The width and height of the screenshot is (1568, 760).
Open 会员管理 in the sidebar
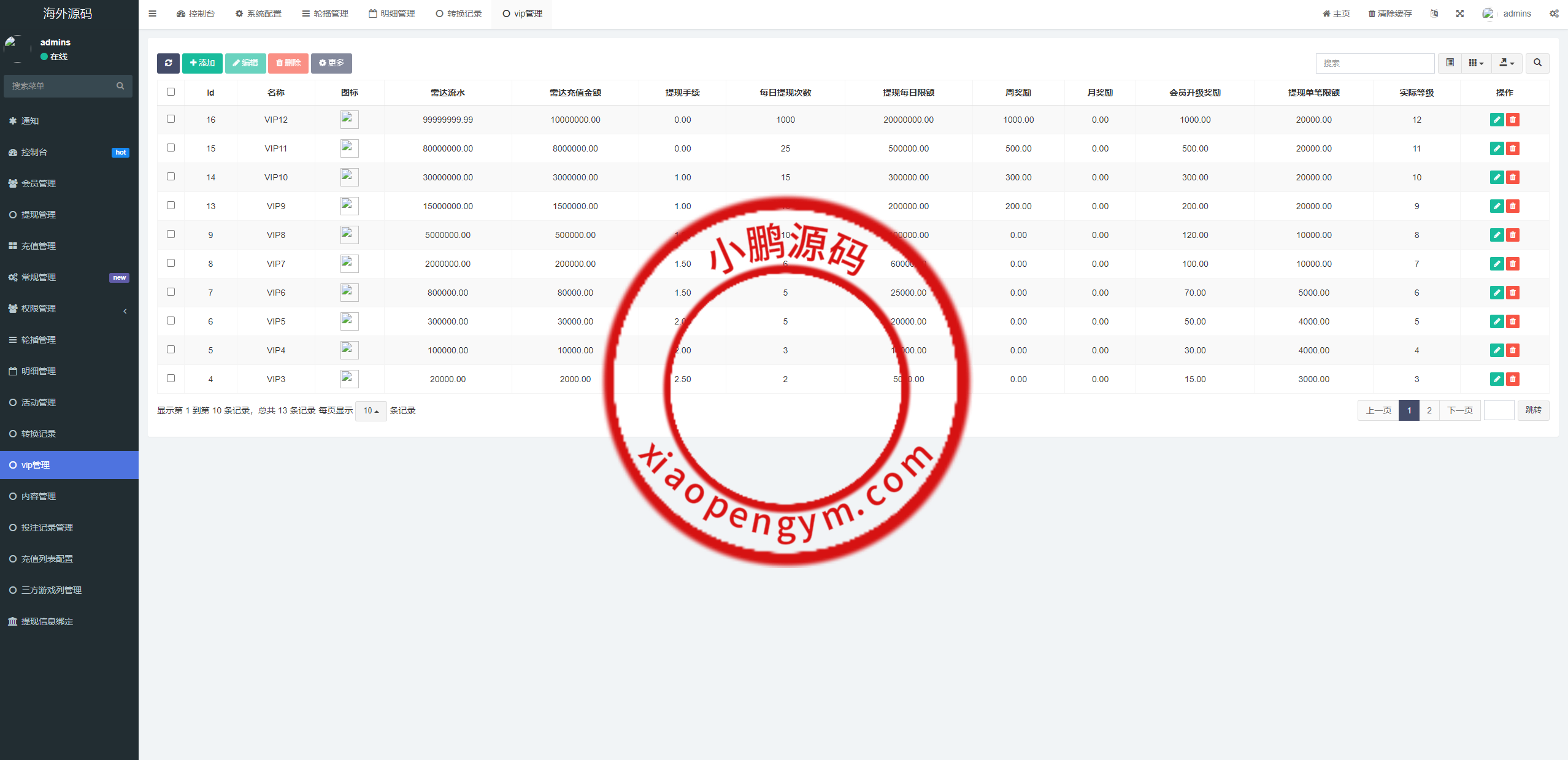click(39, 183)
